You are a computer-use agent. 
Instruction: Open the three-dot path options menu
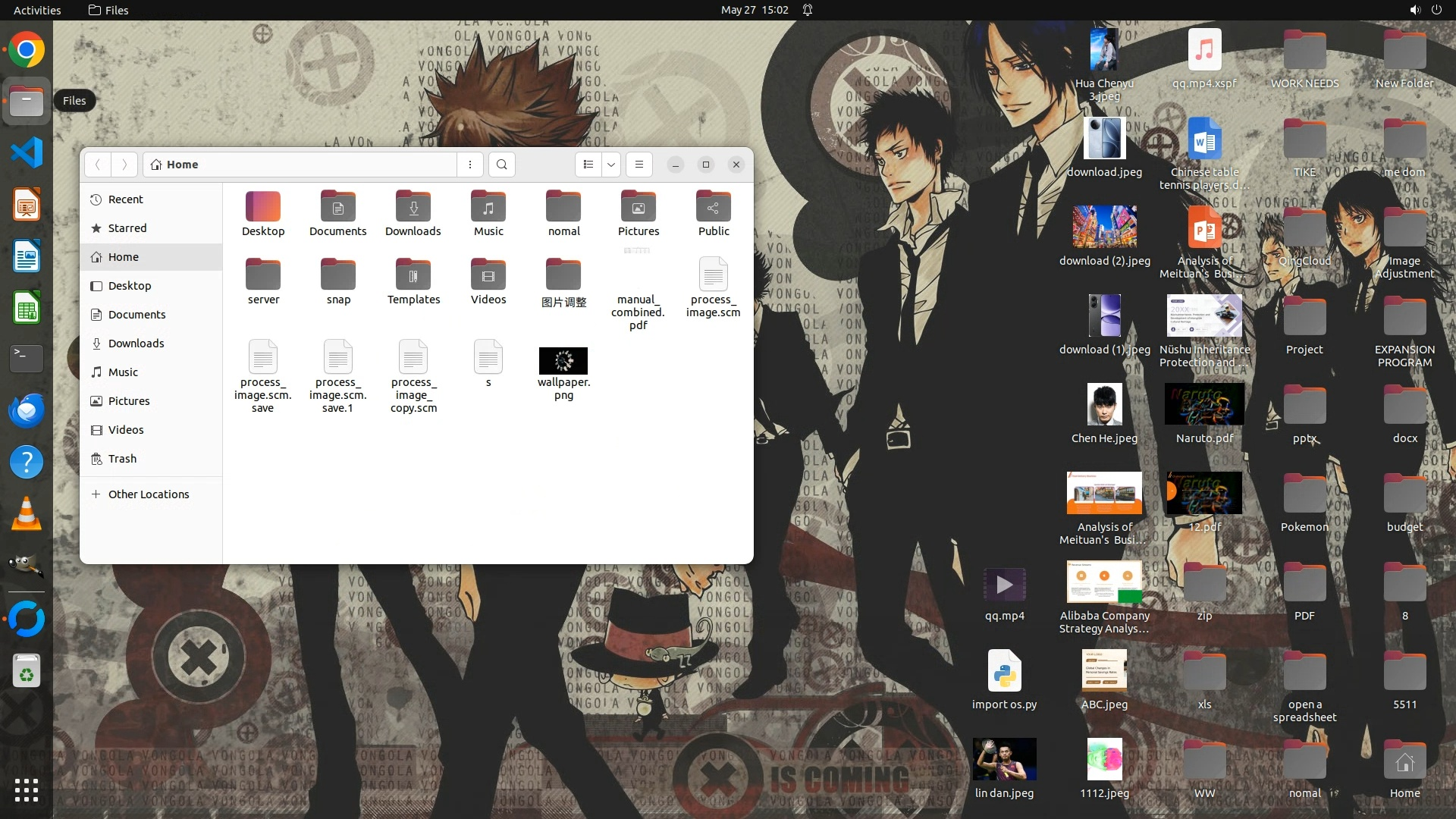coord(470,165)
